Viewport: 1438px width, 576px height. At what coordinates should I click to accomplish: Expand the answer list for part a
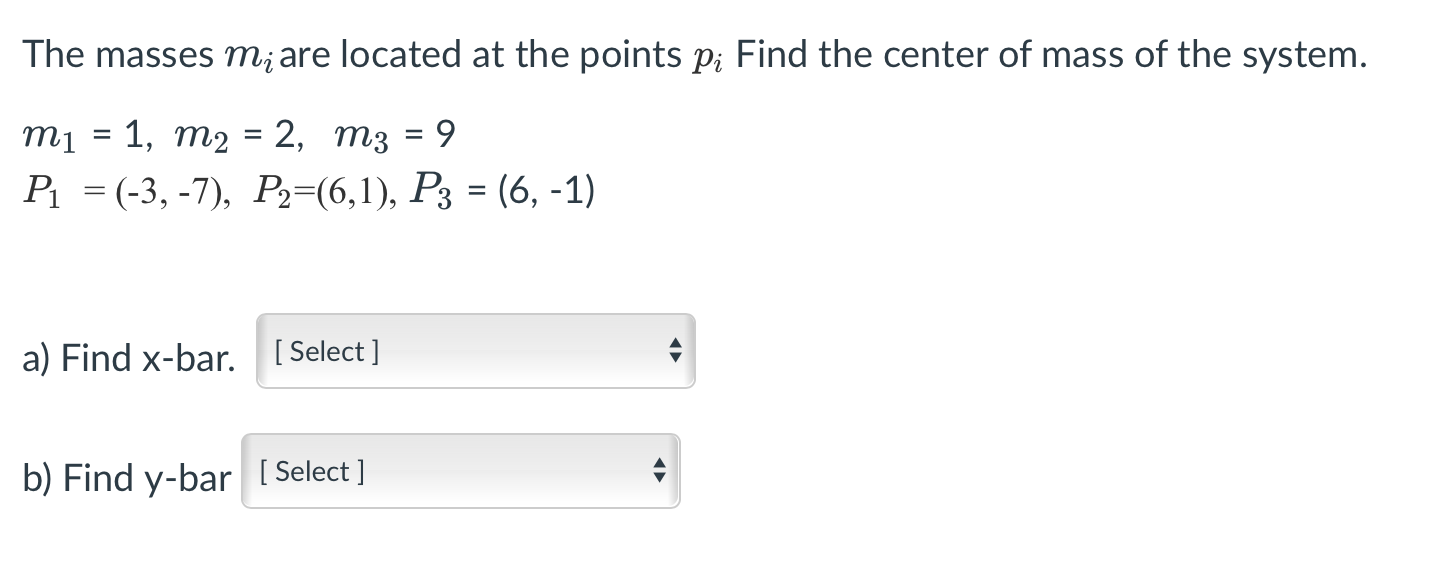click(475, 351)
